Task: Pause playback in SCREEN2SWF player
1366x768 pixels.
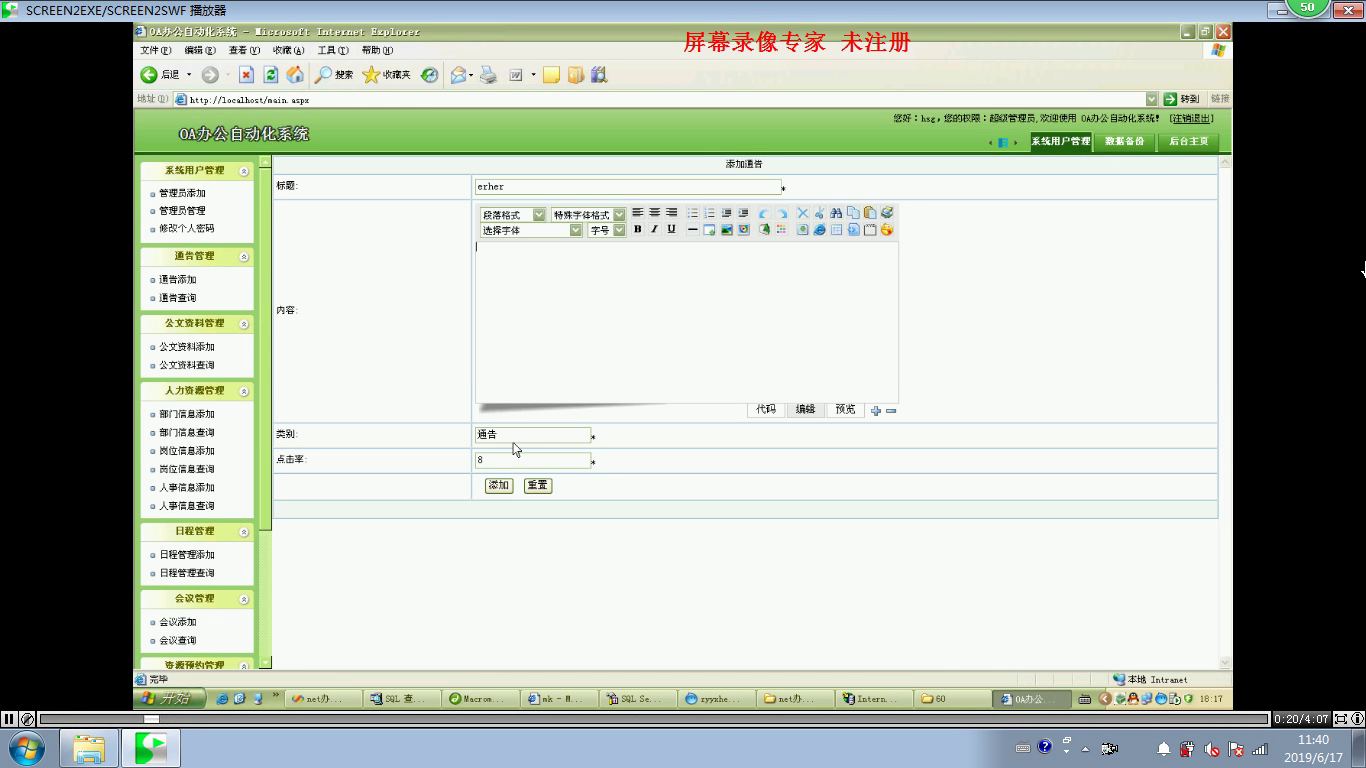Action: point(9,718)
